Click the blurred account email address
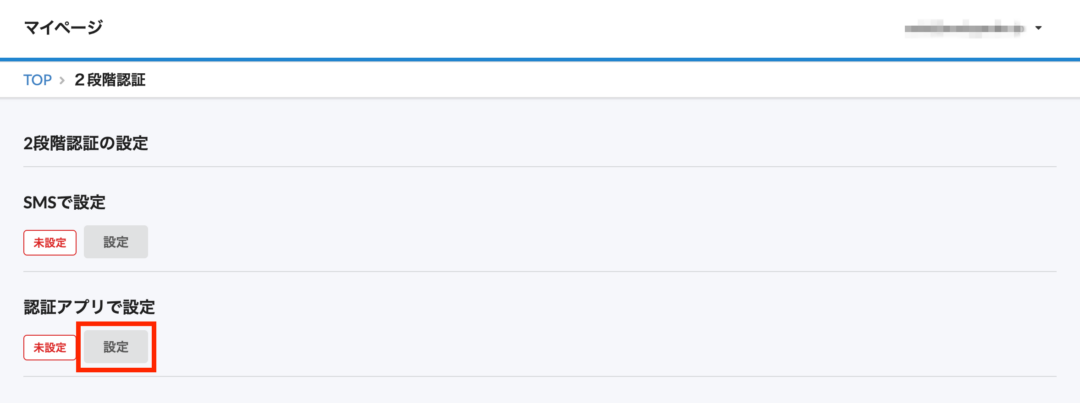Image resolution: width=1080 pixels, height=403 pixels. coord(963,28)
